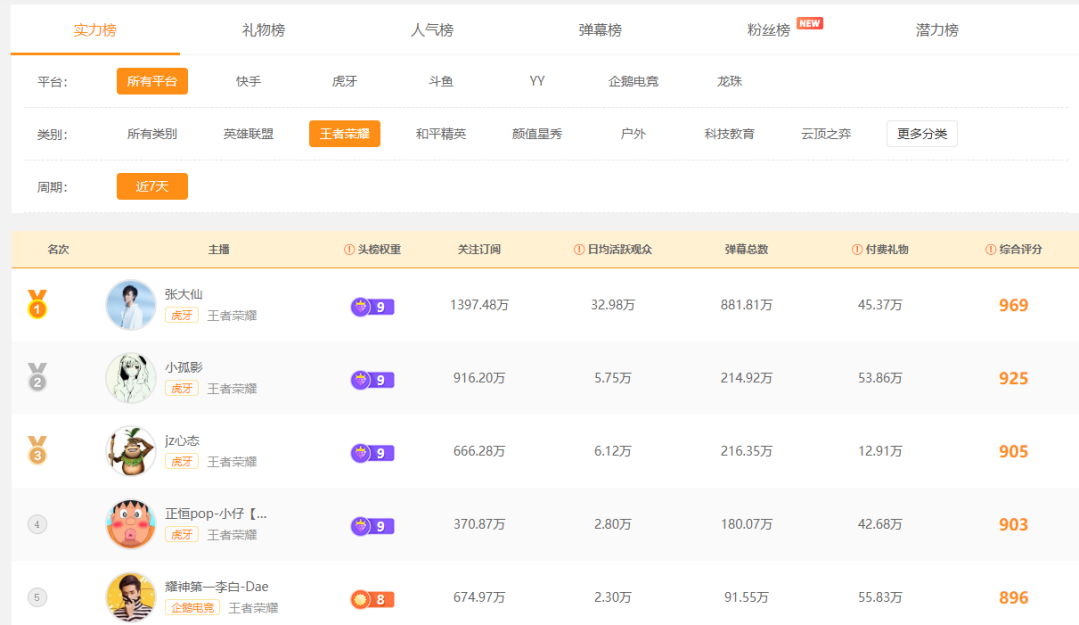Screen dimensions: 1079x625
Task: Click info icon next to 头榜权重
Action: (x=349, y=249)
